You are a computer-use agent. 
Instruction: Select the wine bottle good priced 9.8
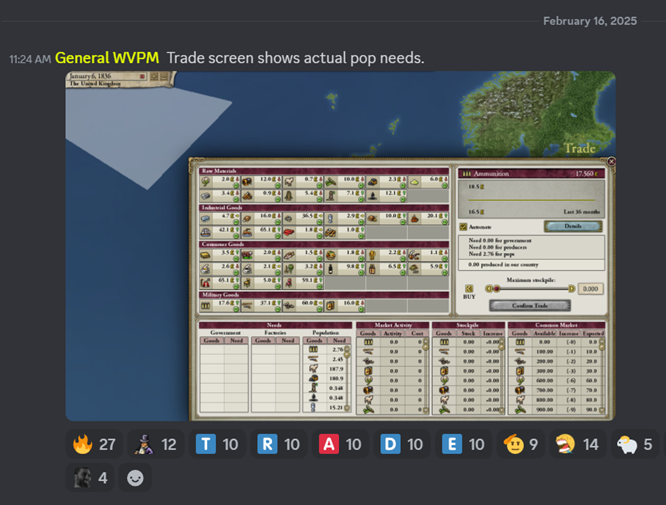click(x=344, y=269)
